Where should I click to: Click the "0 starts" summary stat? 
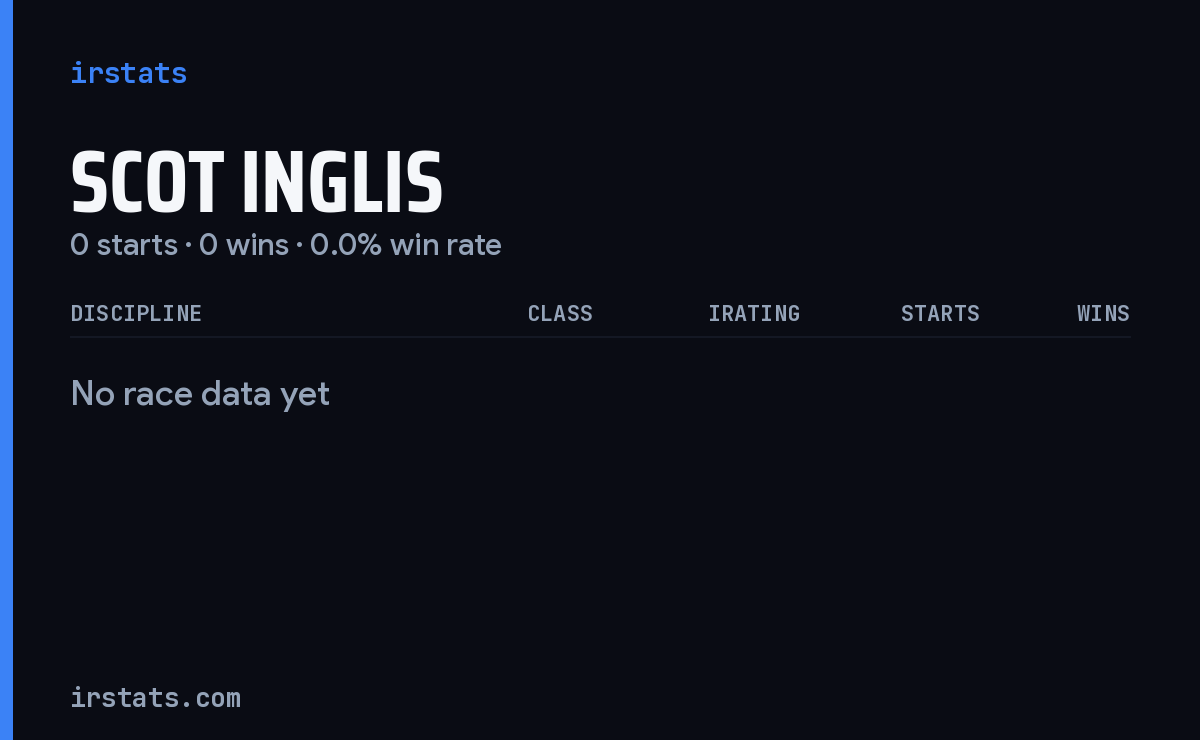pyautogui.click(x=124, y=245)
